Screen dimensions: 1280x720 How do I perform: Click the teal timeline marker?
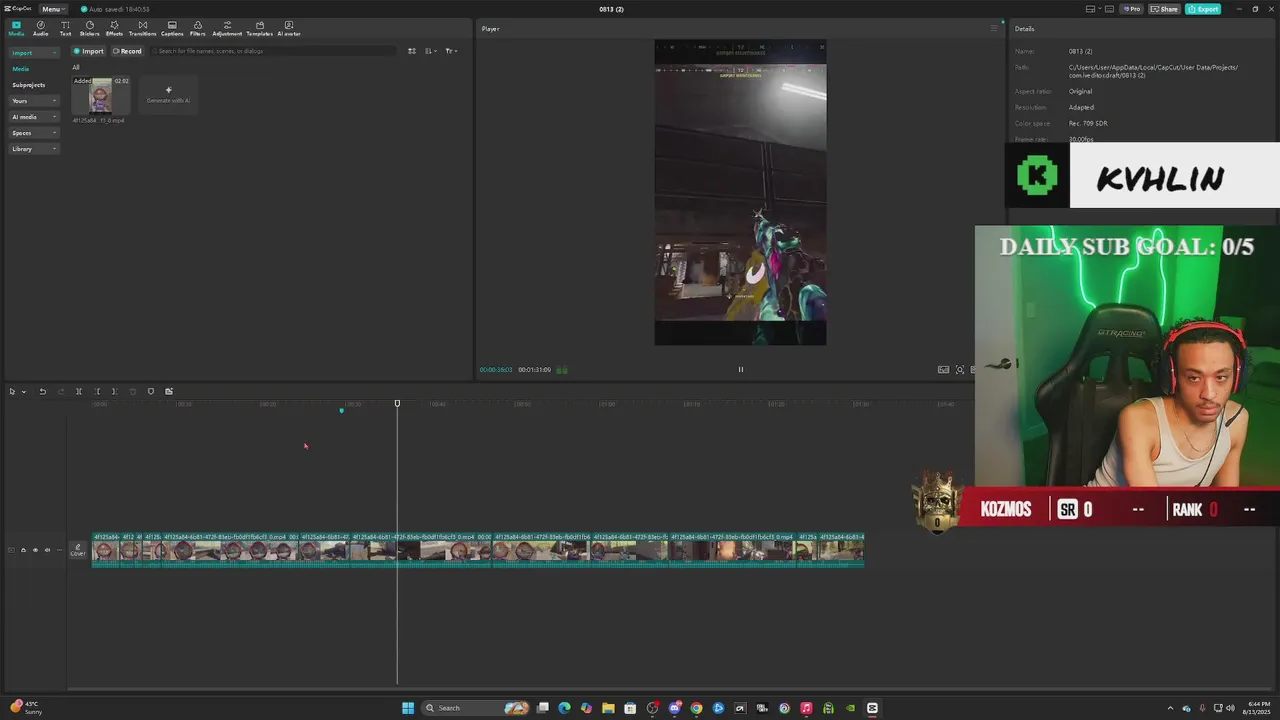tap(341, 410)
